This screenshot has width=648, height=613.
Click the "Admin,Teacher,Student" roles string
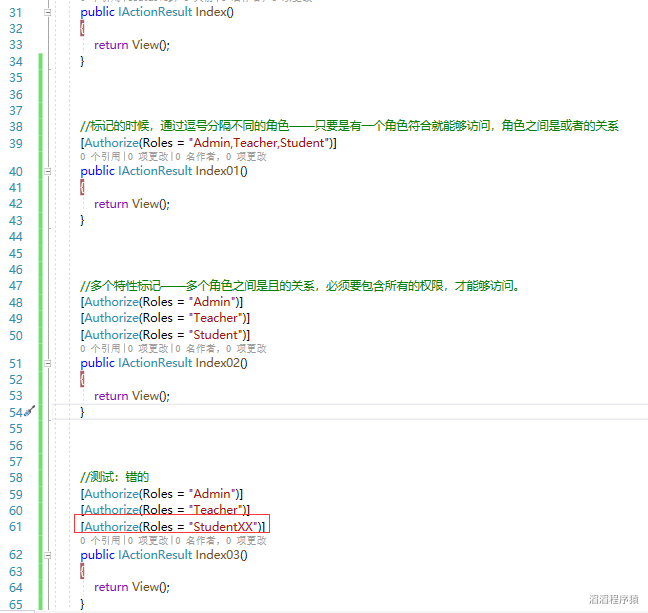point(259,143)
